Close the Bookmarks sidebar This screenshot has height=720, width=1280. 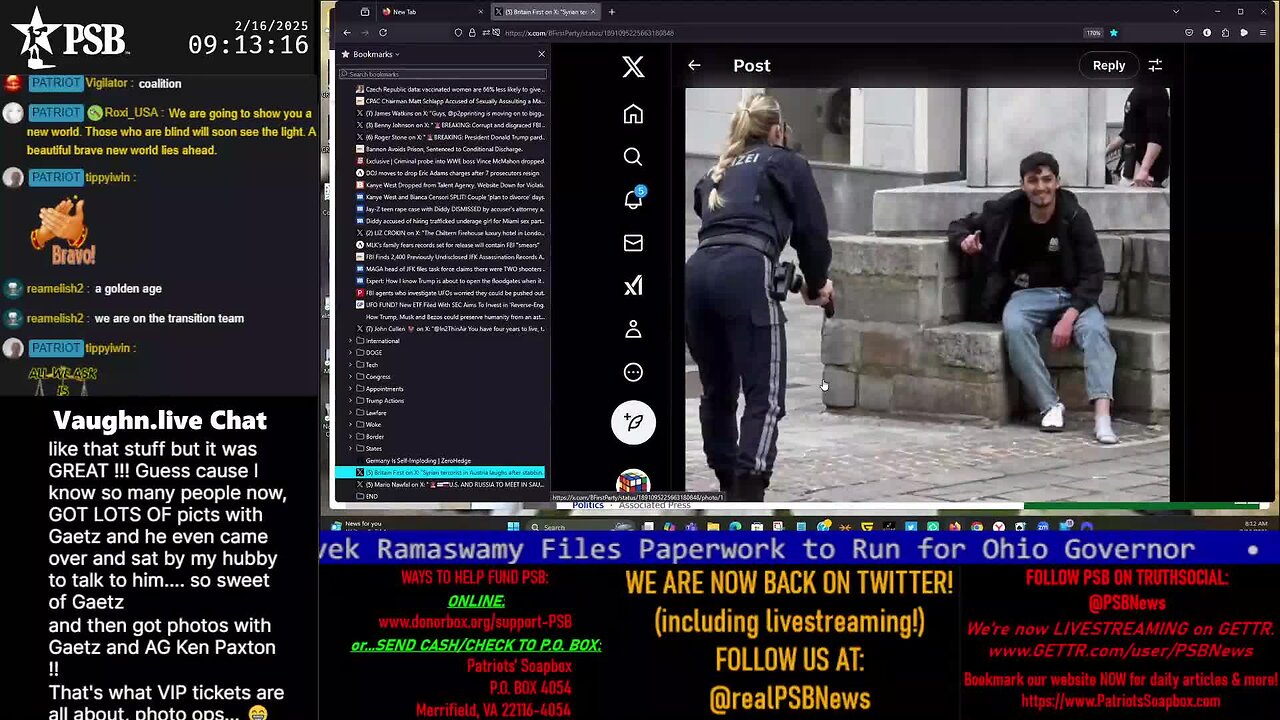click(x=541, y=54)
